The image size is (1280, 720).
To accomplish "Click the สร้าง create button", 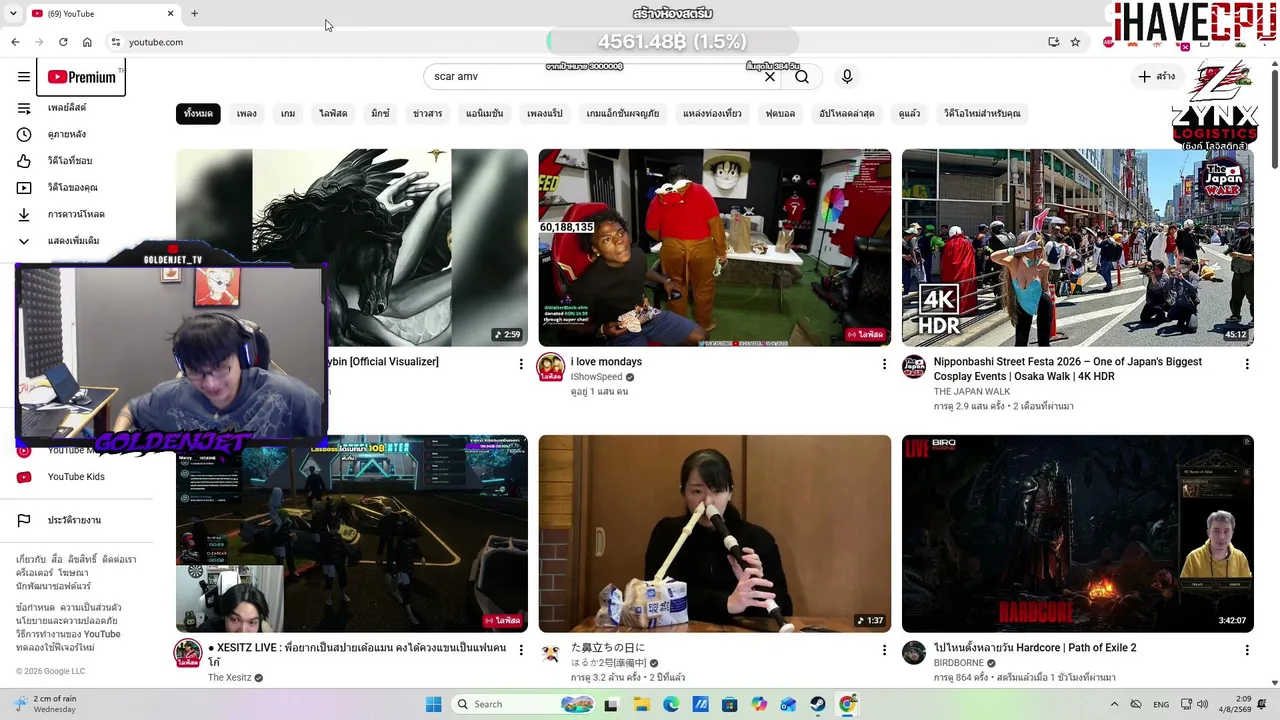I will 1157,77.
